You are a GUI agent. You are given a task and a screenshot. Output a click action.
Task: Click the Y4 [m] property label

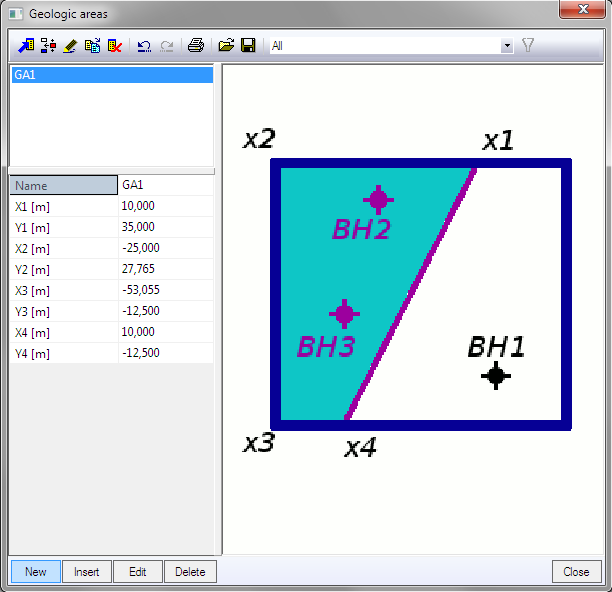(x=64, y=354)
